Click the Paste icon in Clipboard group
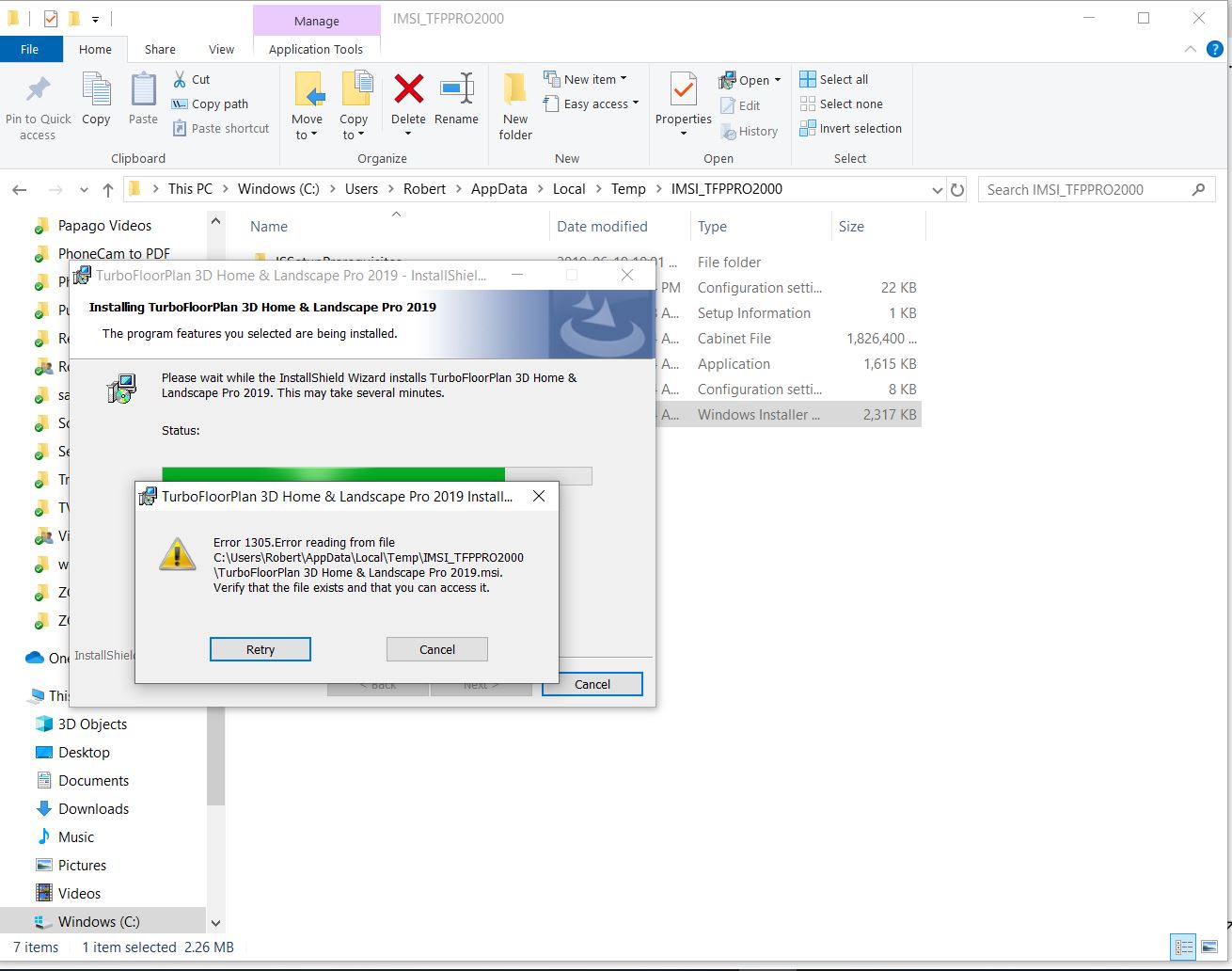Viewport: 1232px width, 971px height. coord(142,99)
